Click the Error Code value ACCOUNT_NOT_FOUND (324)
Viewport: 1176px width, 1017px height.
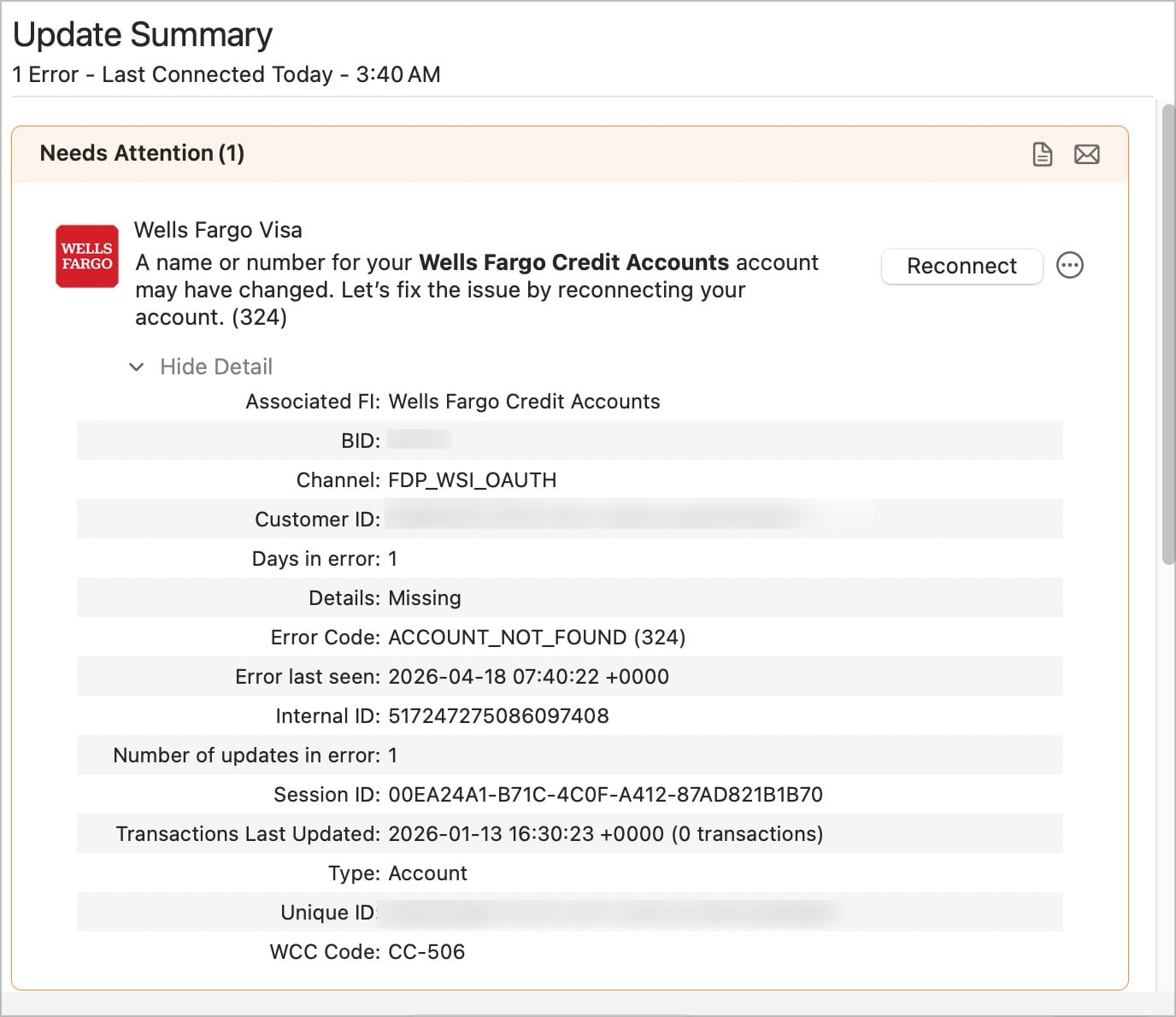pyautogui.click(x=537, y=638)
